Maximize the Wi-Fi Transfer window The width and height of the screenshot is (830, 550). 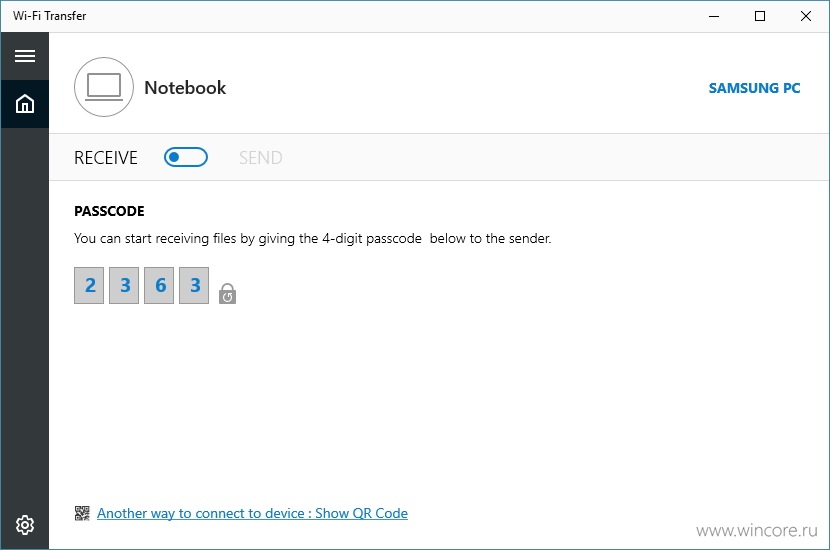[760, 16]
